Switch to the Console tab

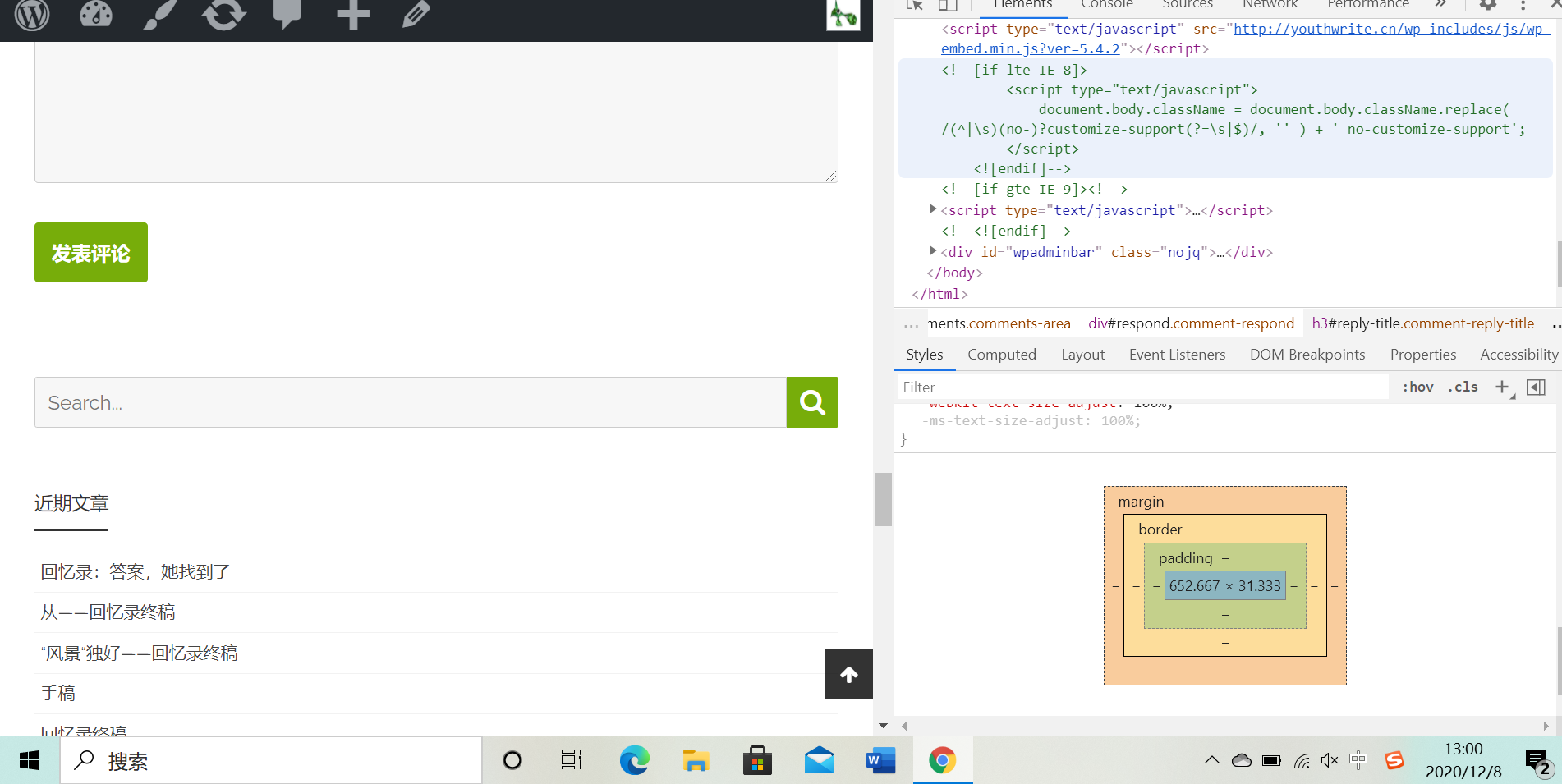coord(1106,5)
